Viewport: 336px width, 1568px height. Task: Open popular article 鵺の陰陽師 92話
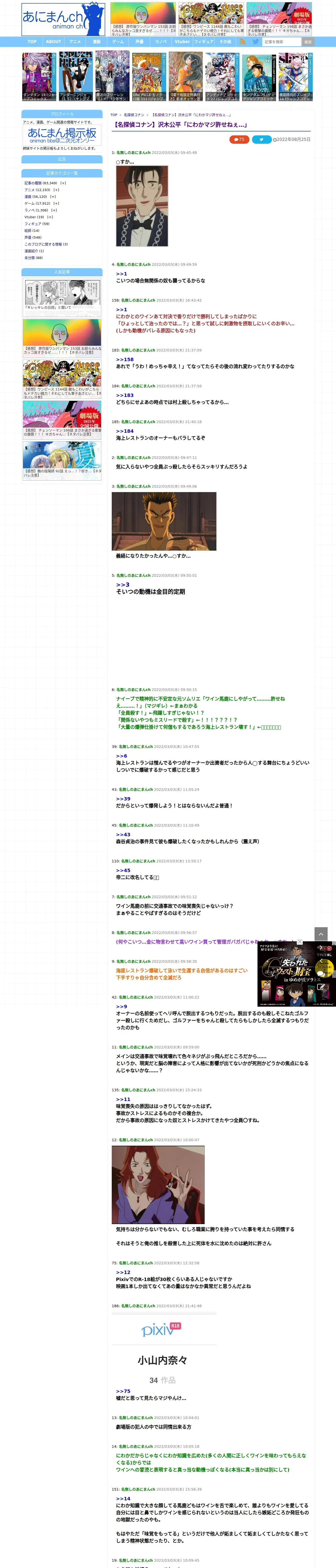pos(62,461)
